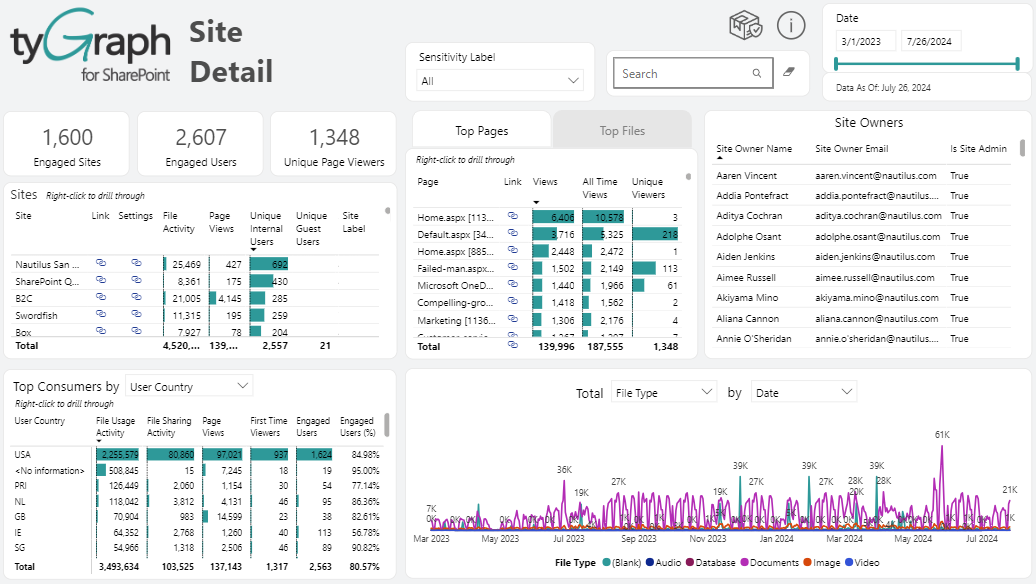Open the link icon for Swordfish site
The width and height of the screenshot is (1036, 584).
(101, 315)
